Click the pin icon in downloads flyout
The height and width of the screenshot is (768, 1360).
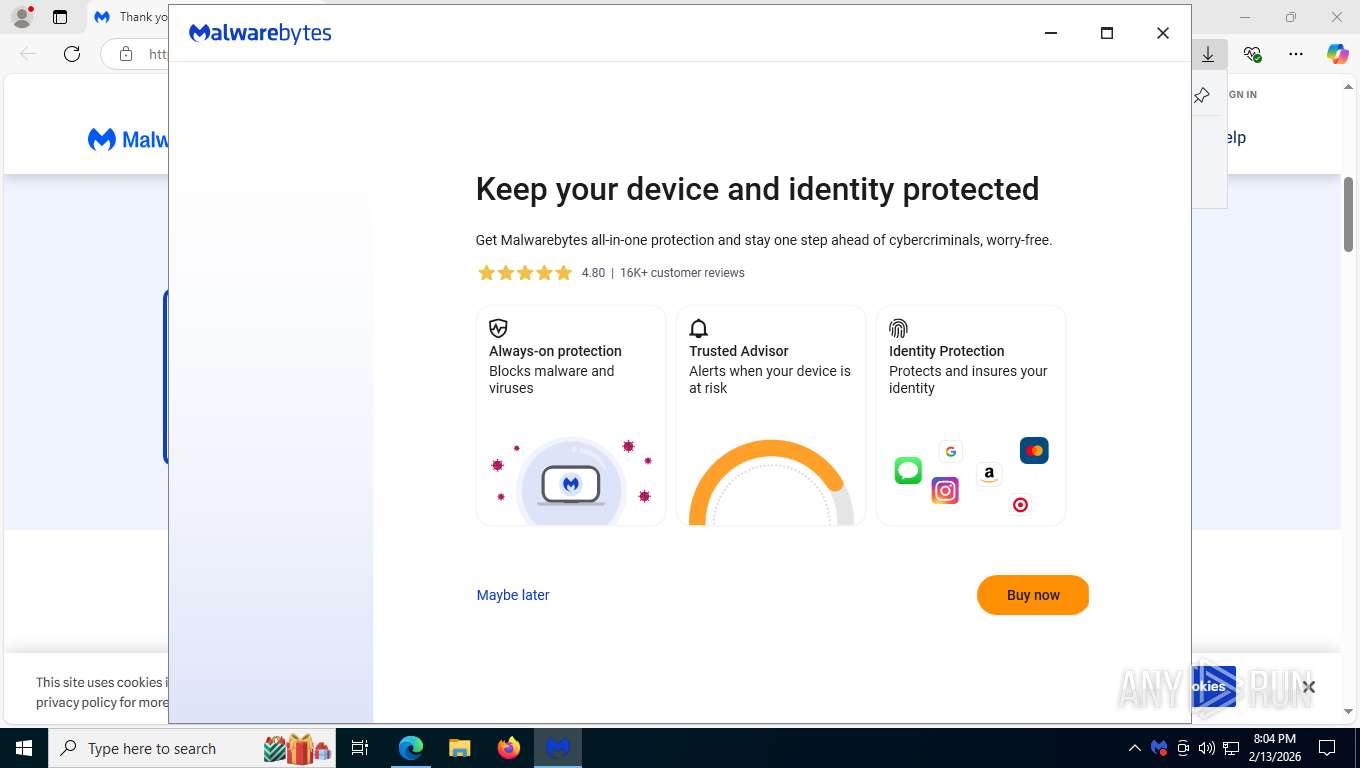tap(1202, 95)
